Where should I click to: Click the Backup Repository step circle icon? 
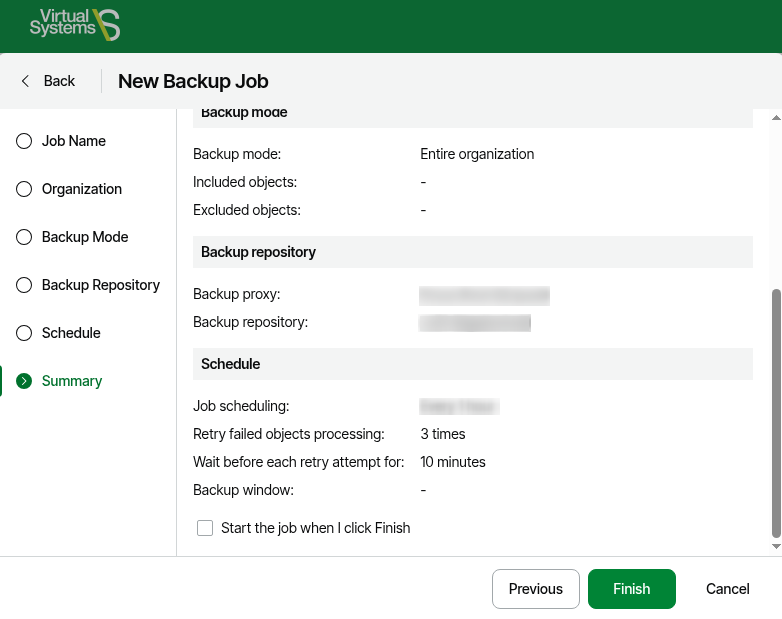coord(24,285)
